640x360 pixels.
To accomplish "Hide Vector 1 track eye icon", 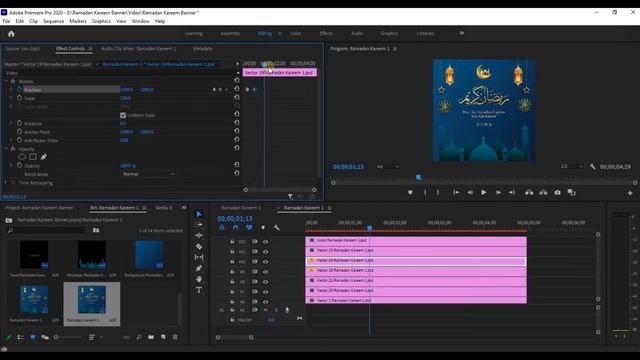I will [265, 302].
